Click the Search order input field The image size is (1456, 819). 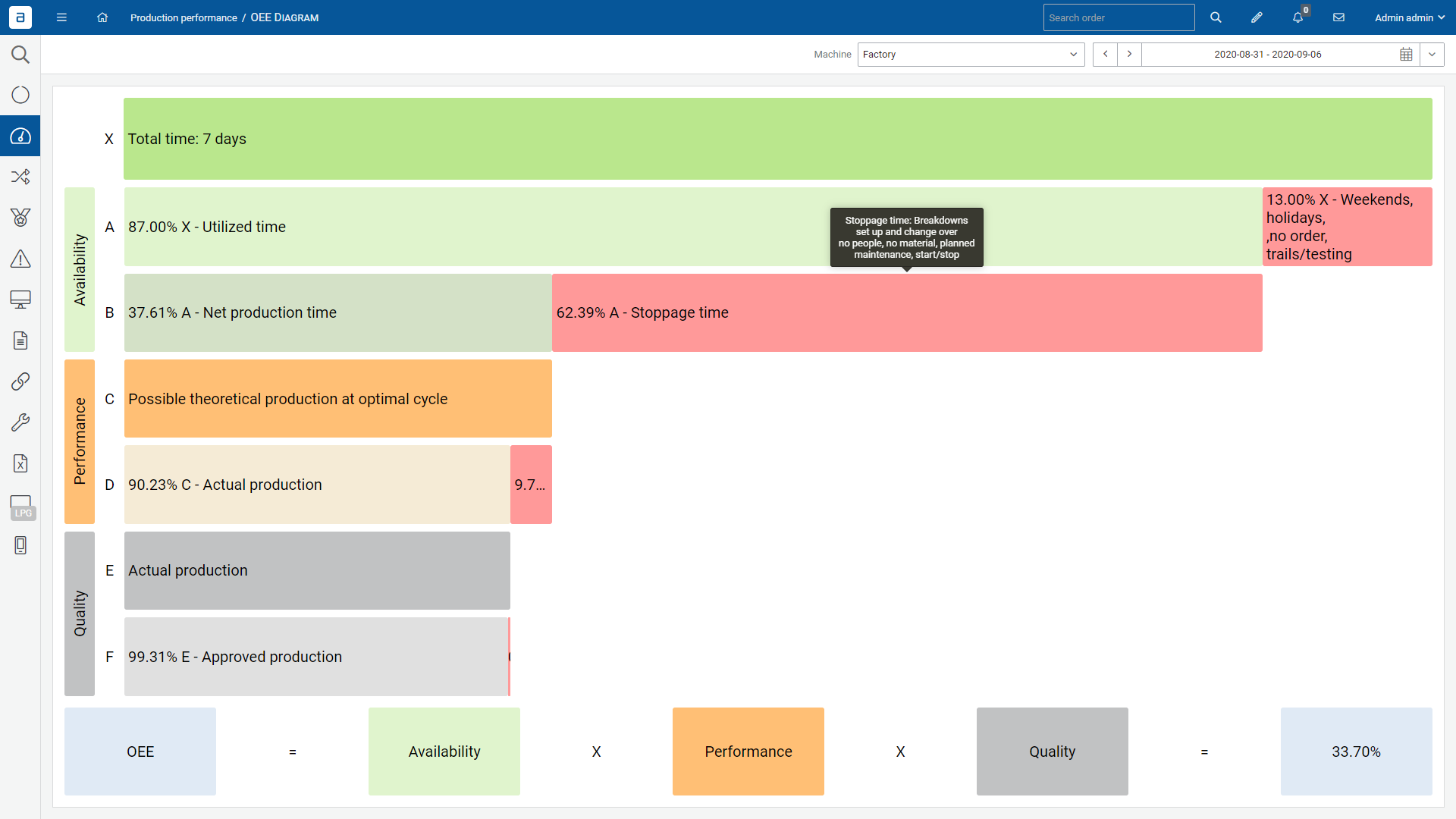tap(1119, 17)
